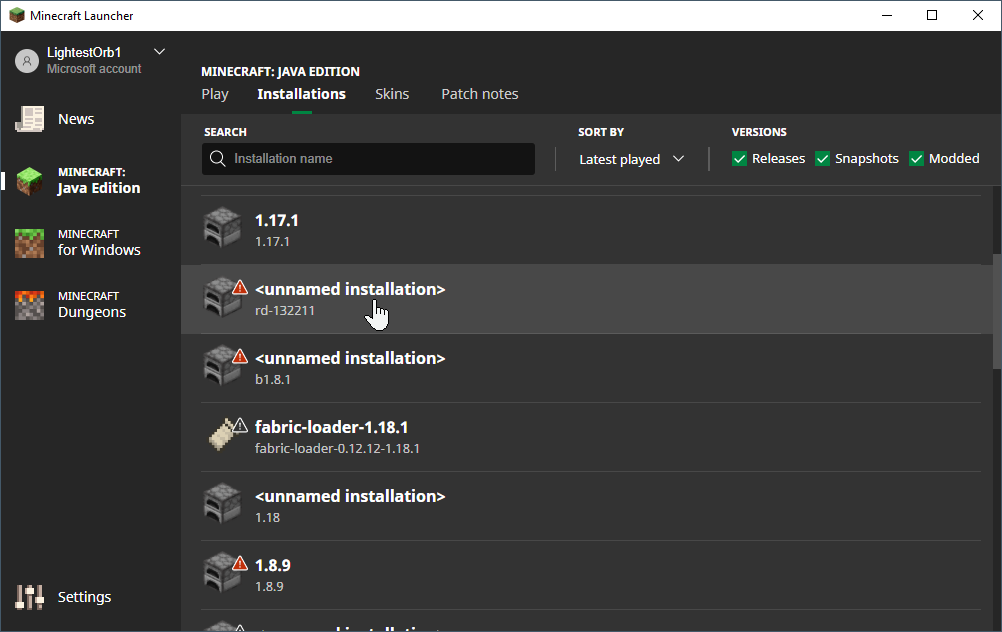Click the fabric-loader-1.18.1 loom icon
1002x632 pixels.
coord(222,435)
